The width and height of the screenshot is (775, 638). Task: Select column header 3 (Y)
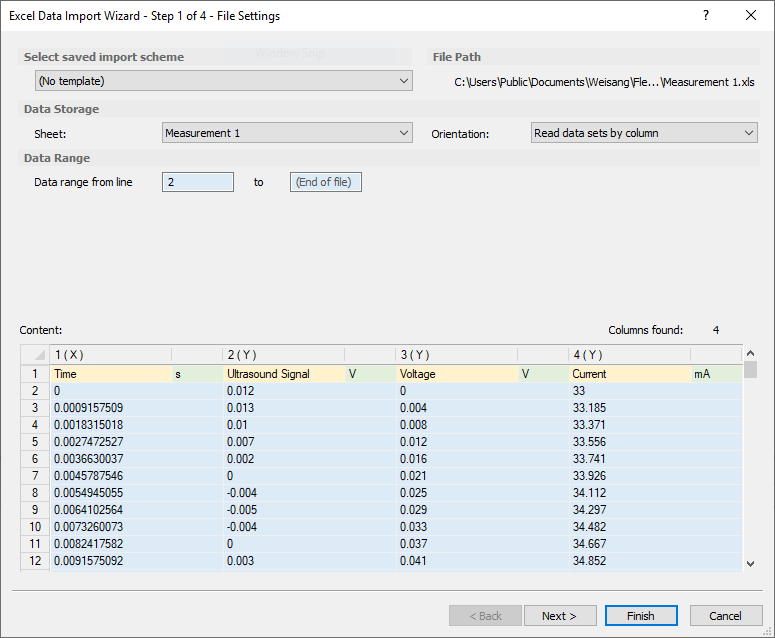[x=456, y=355]
